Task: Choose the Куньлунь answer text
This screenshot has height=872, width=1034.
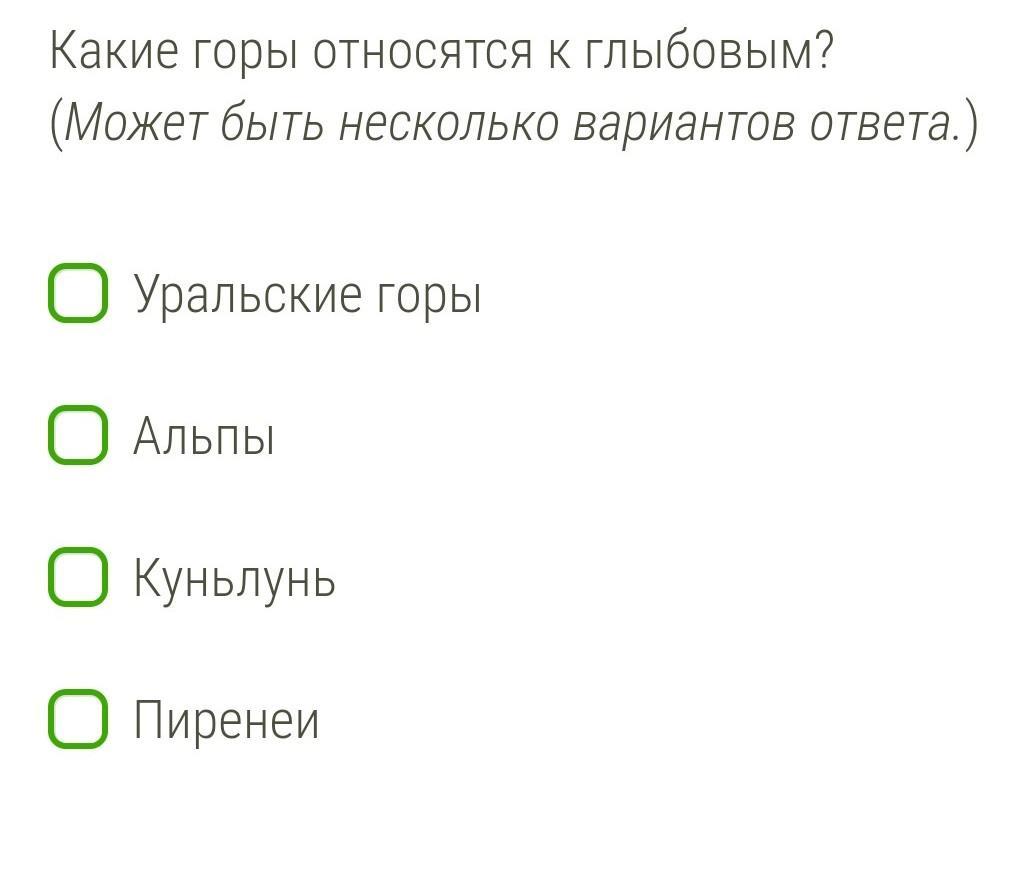Action: [x=235, y=579]
